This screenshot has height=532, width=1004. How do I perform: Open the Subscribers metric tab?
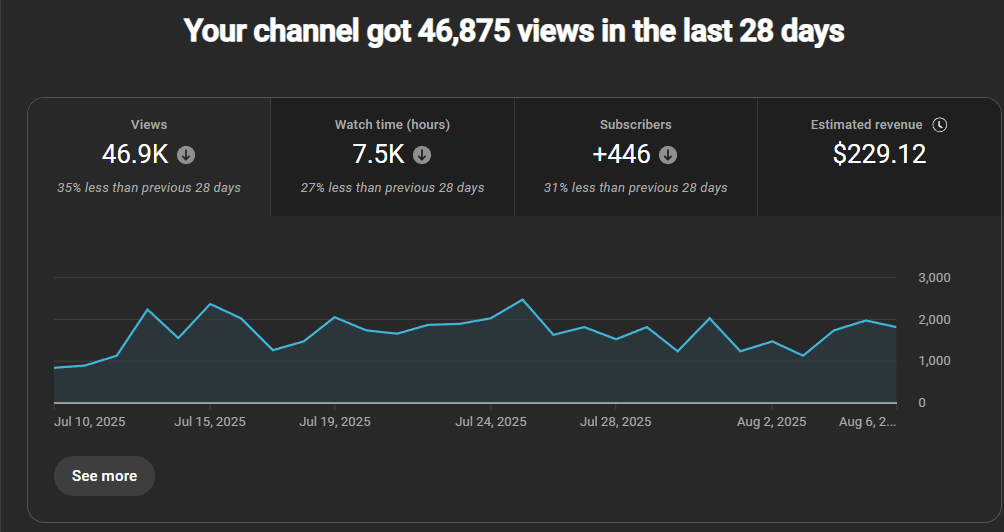635,125
